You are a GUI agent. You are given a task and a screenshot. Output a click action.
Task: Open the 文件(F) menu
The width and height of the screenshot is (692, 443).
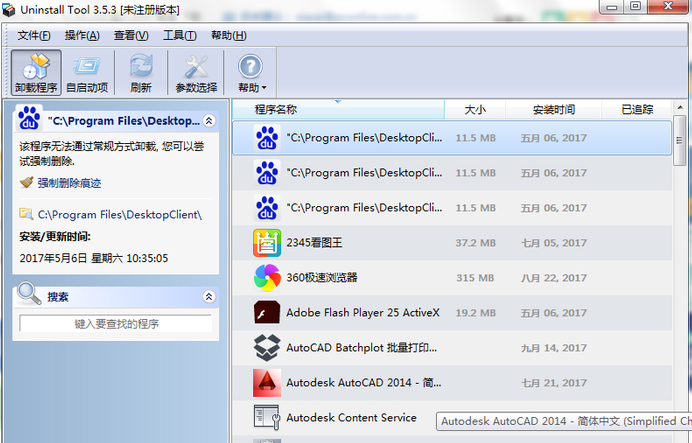point(34,35)
